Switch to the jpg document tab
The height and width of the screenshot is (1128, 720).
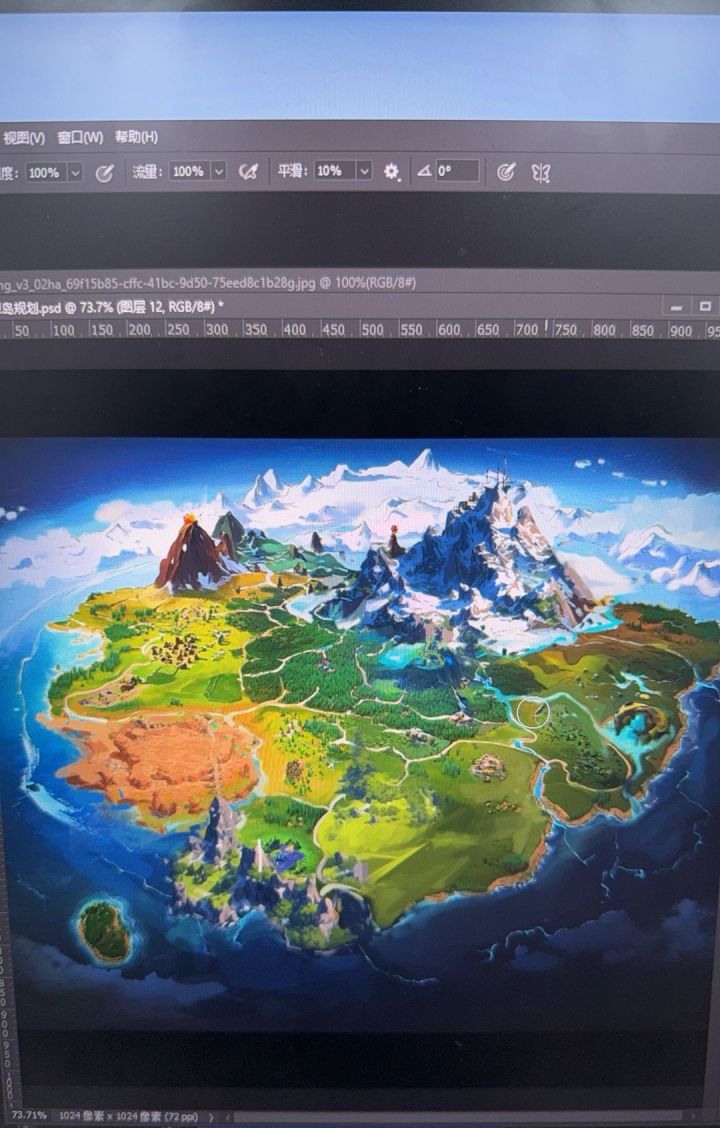coord(208,283)
